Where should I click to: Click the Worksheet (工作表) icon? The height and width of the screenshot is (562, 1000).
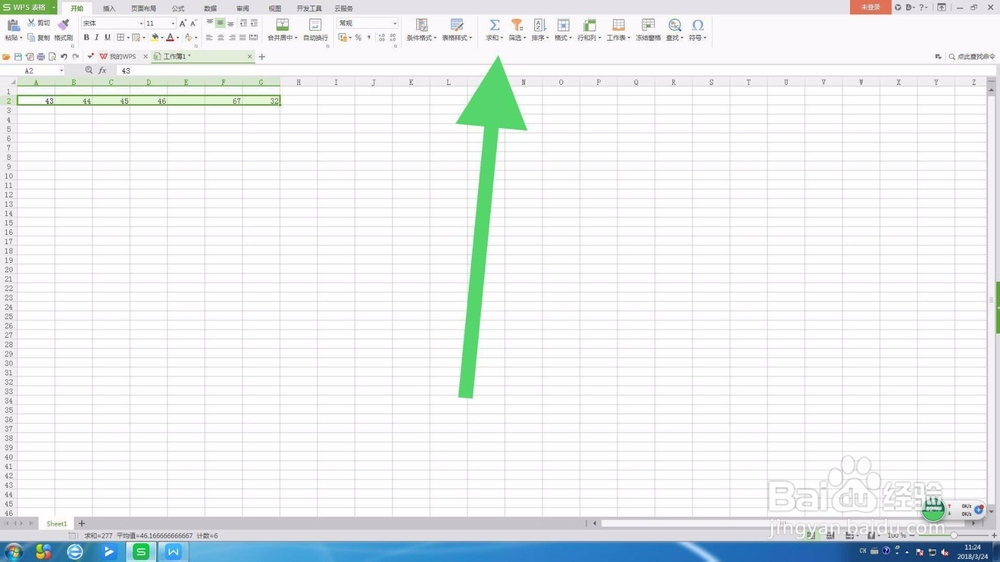tap(618, 25)
